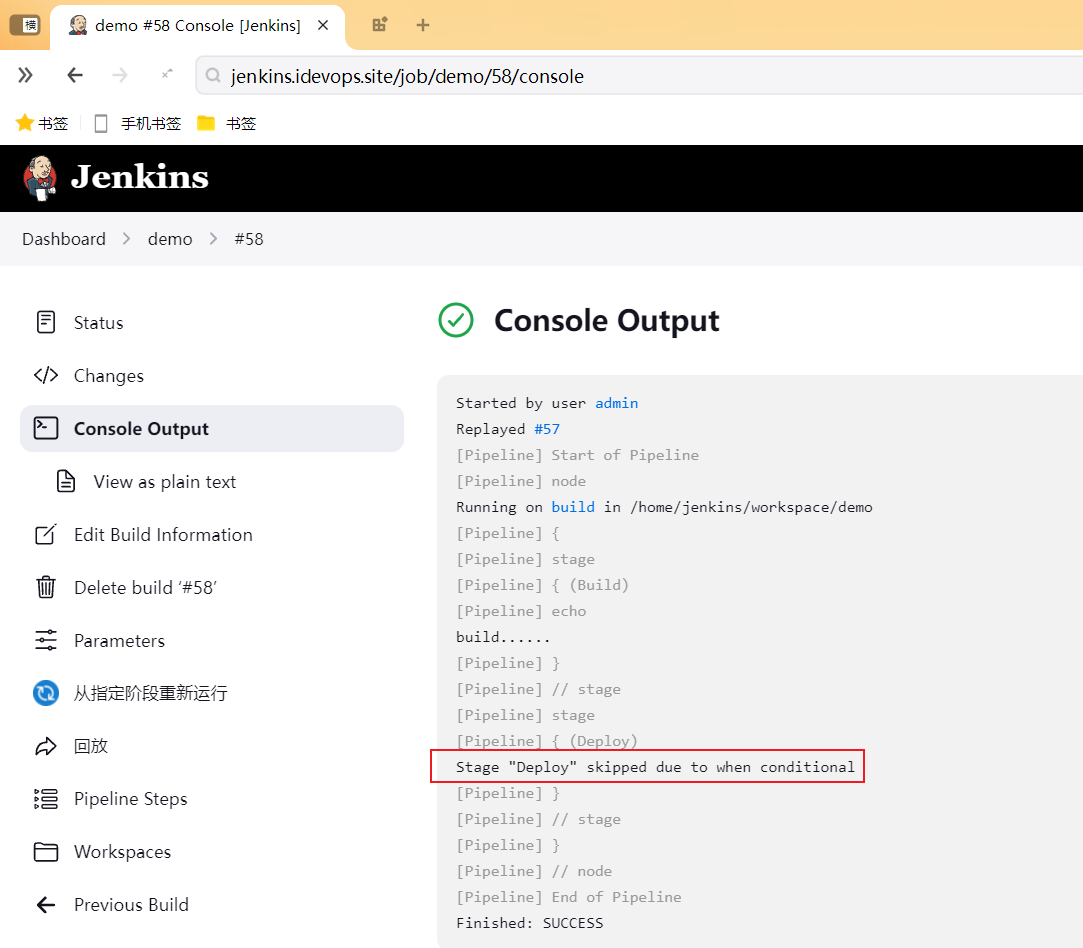Click the Jenkins header title
1083x948 pixels.
140,177
